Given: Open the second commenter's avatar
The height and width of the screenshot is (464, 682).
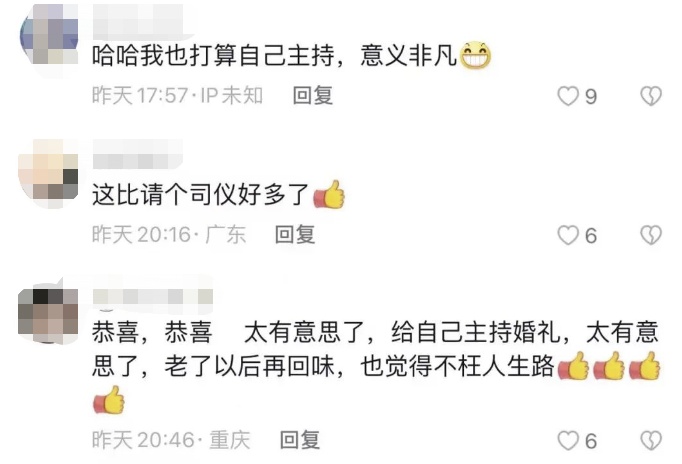Looking at the screenshot, I should 48,174.
